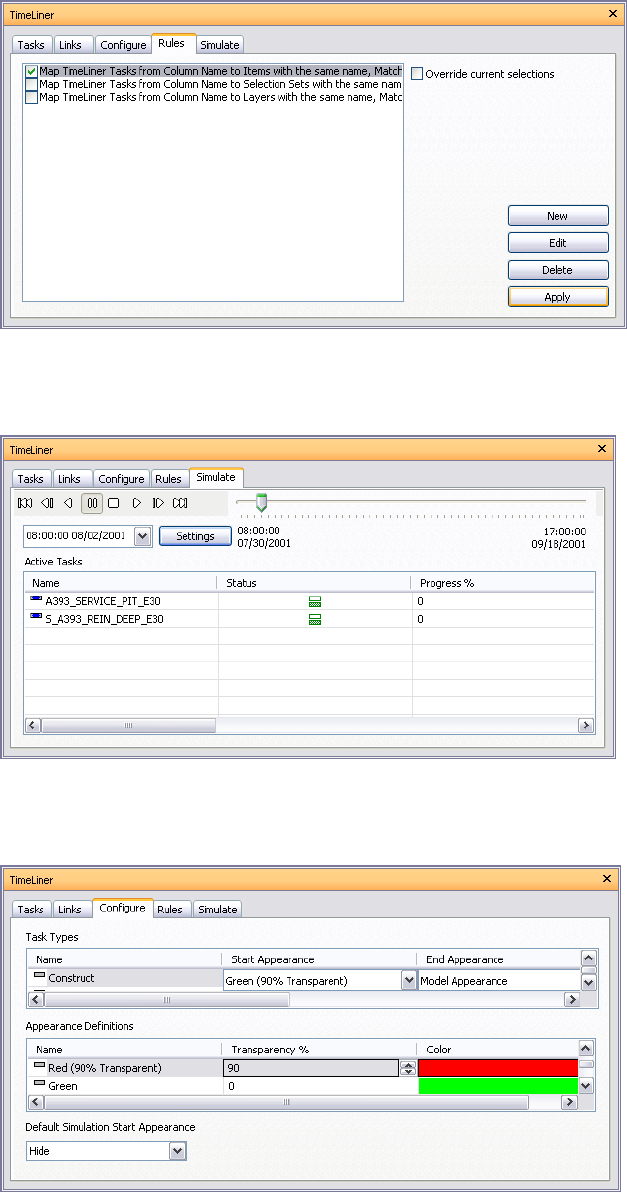
Task: Open Tasks tab in Configure window
Action: (30, 909)
